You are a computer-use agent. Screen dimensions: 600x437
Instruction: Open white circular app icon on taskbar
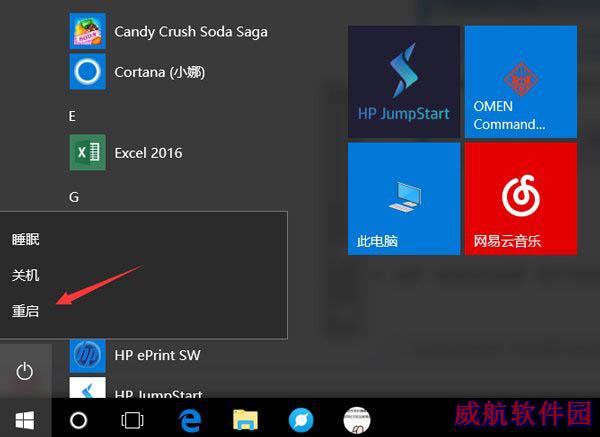[x=357, y=420]
